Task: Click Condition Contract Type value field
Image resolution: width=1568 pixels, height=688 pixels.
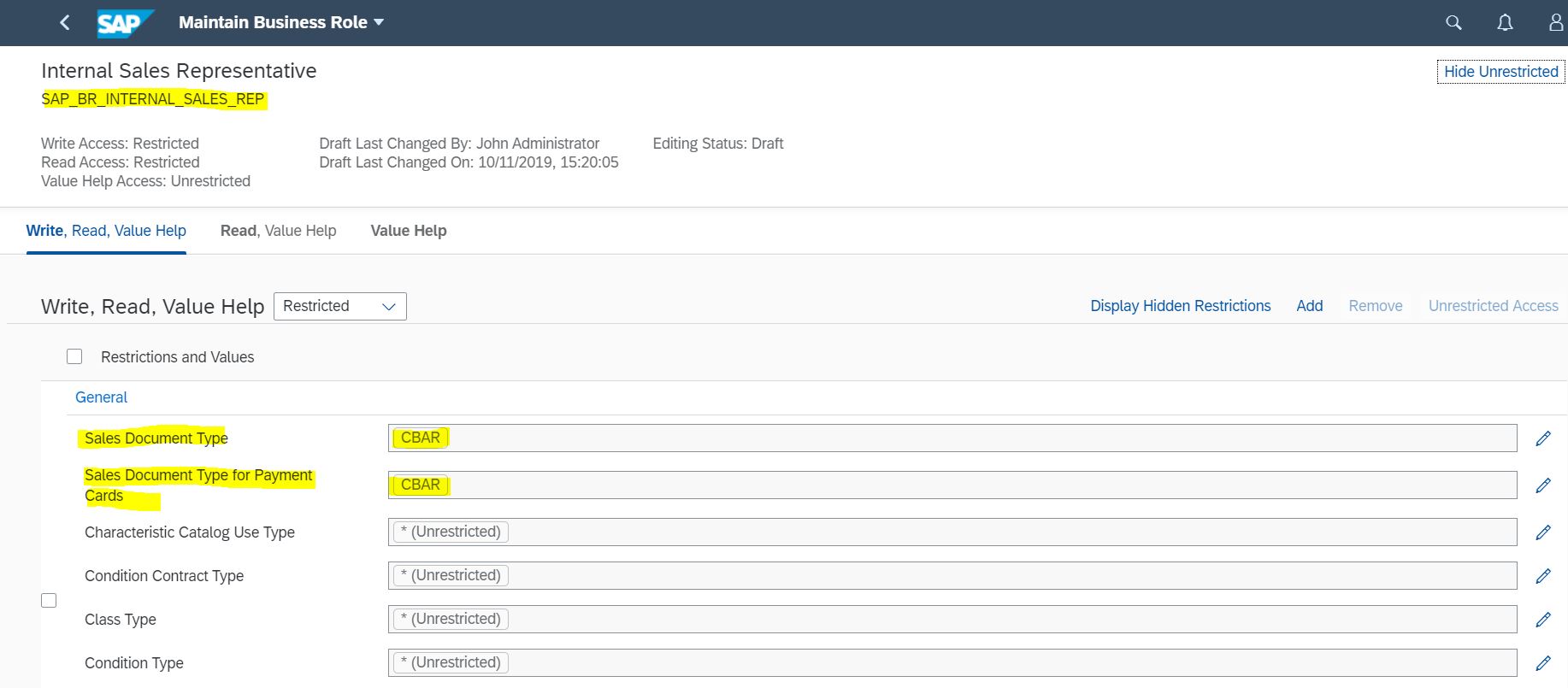Action: (x=952, y=576)
